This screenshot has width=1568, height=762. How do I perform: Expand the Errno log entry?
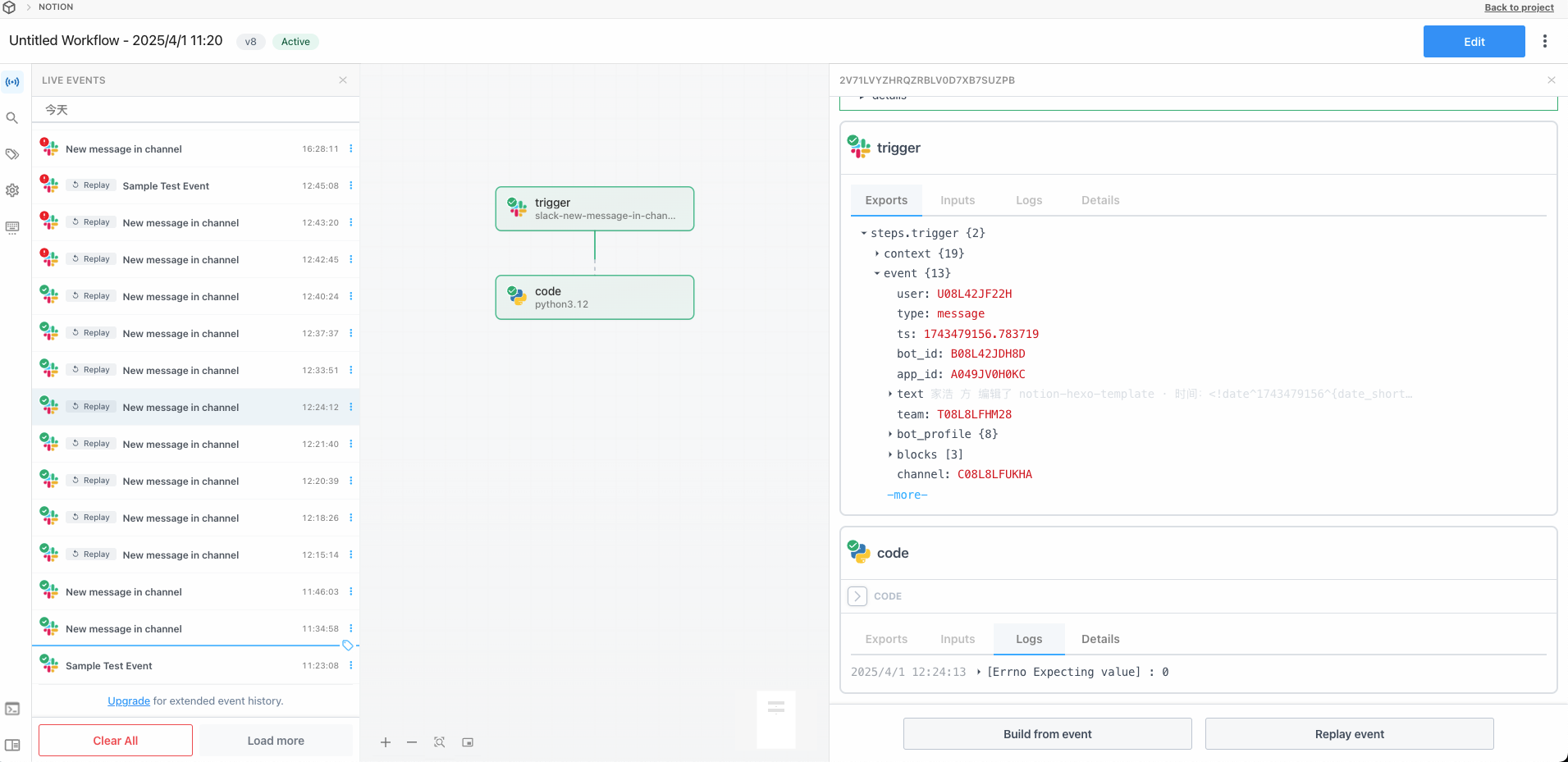click(979, 672)
